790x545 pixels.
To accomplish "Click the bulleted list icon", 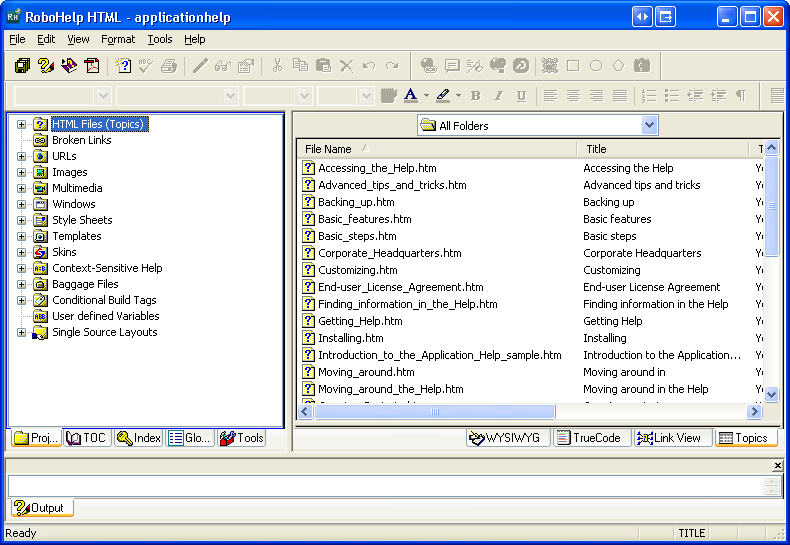I will click(672, 95).
